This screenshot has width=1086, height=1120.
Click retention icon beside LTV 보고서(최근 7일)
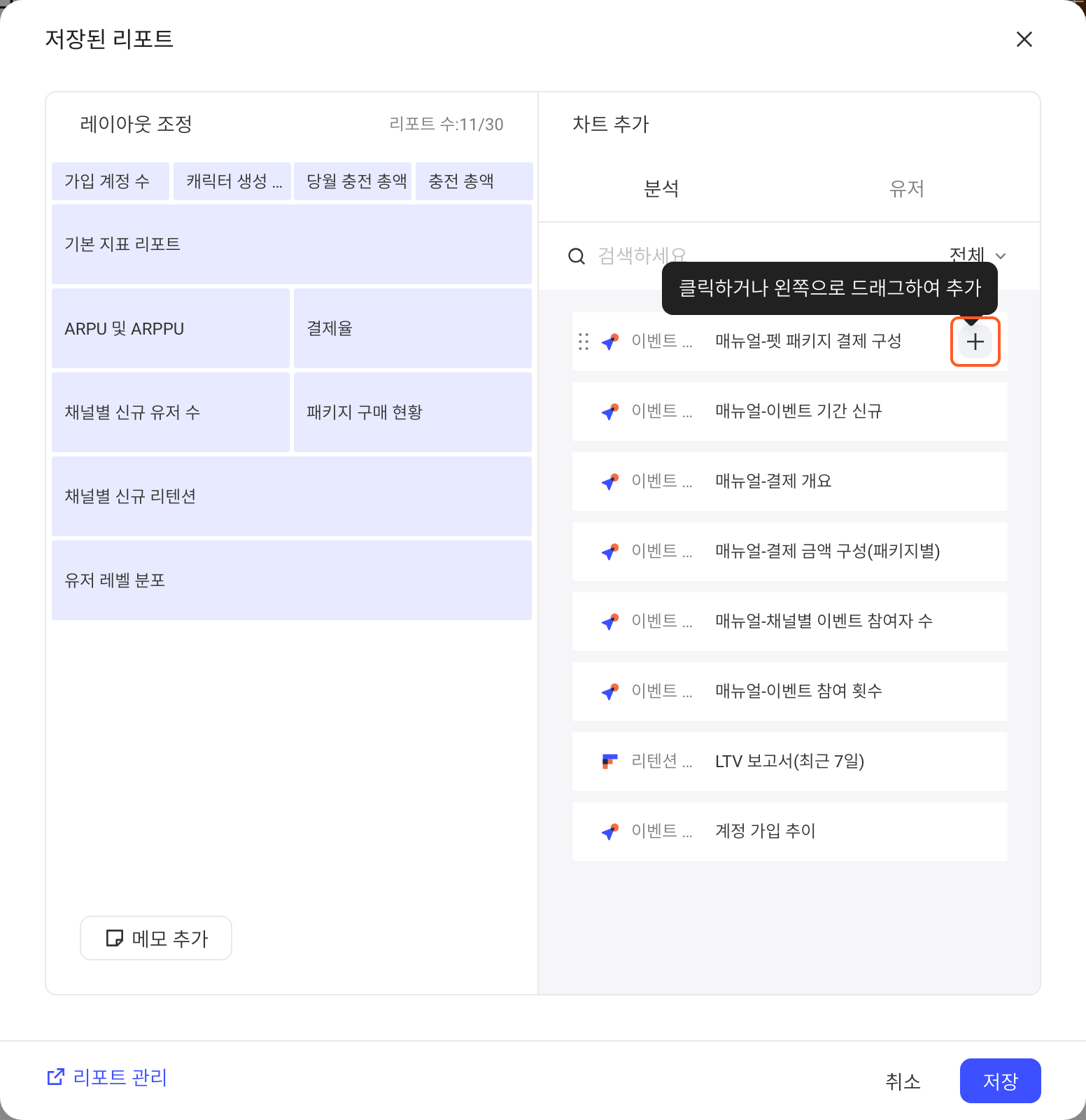pos(610,762)
